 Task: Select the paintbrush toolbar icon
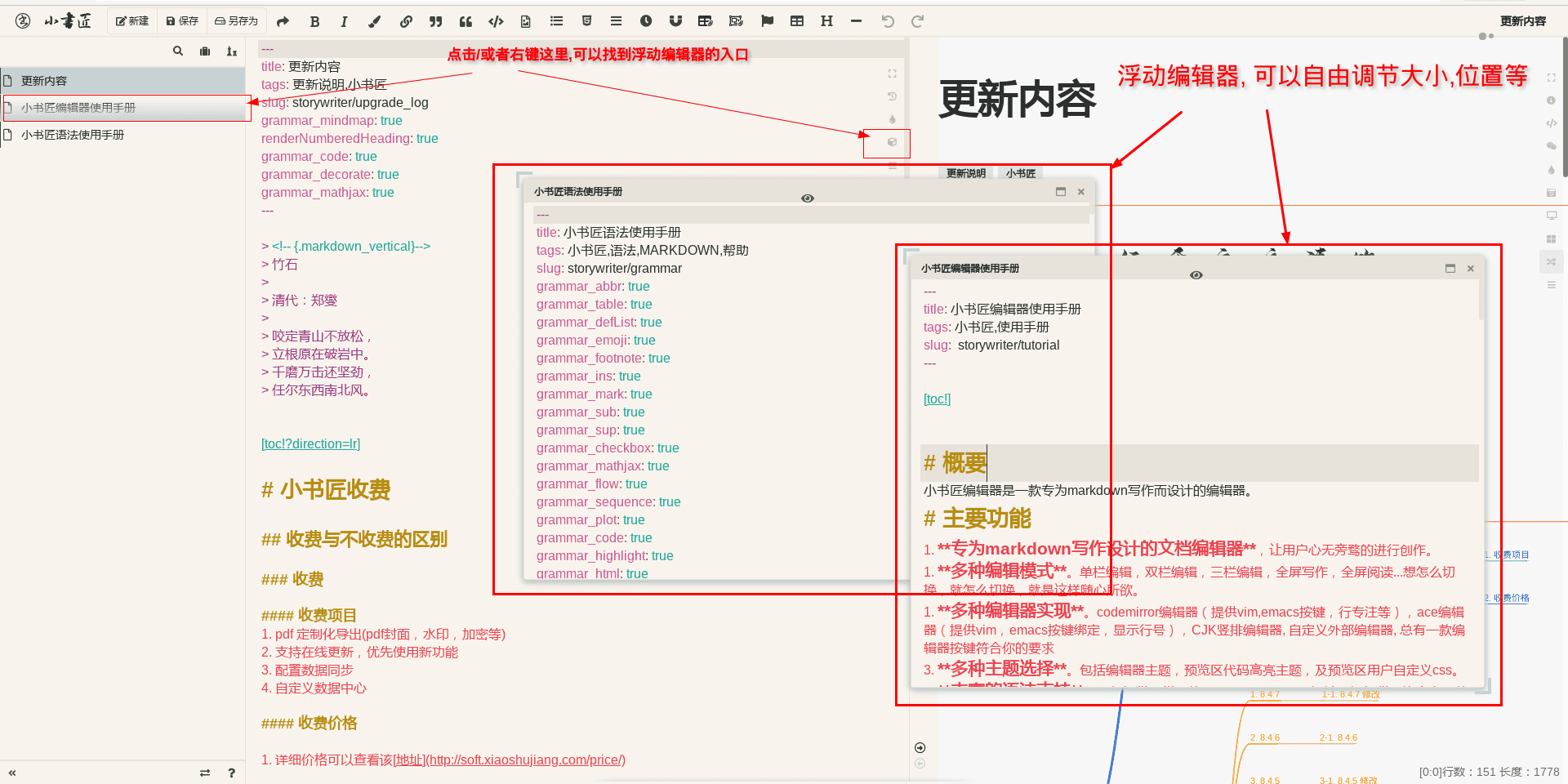[x=374, y=22]
